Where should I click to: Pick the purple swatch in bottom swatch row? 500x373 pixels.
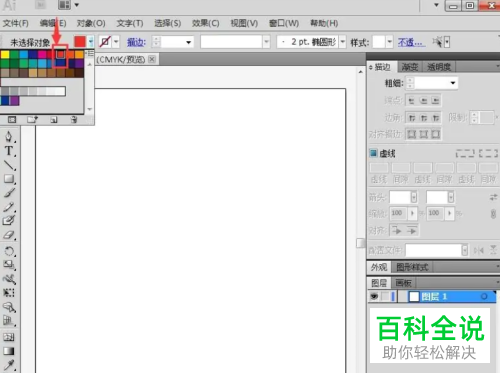[14, 100]
